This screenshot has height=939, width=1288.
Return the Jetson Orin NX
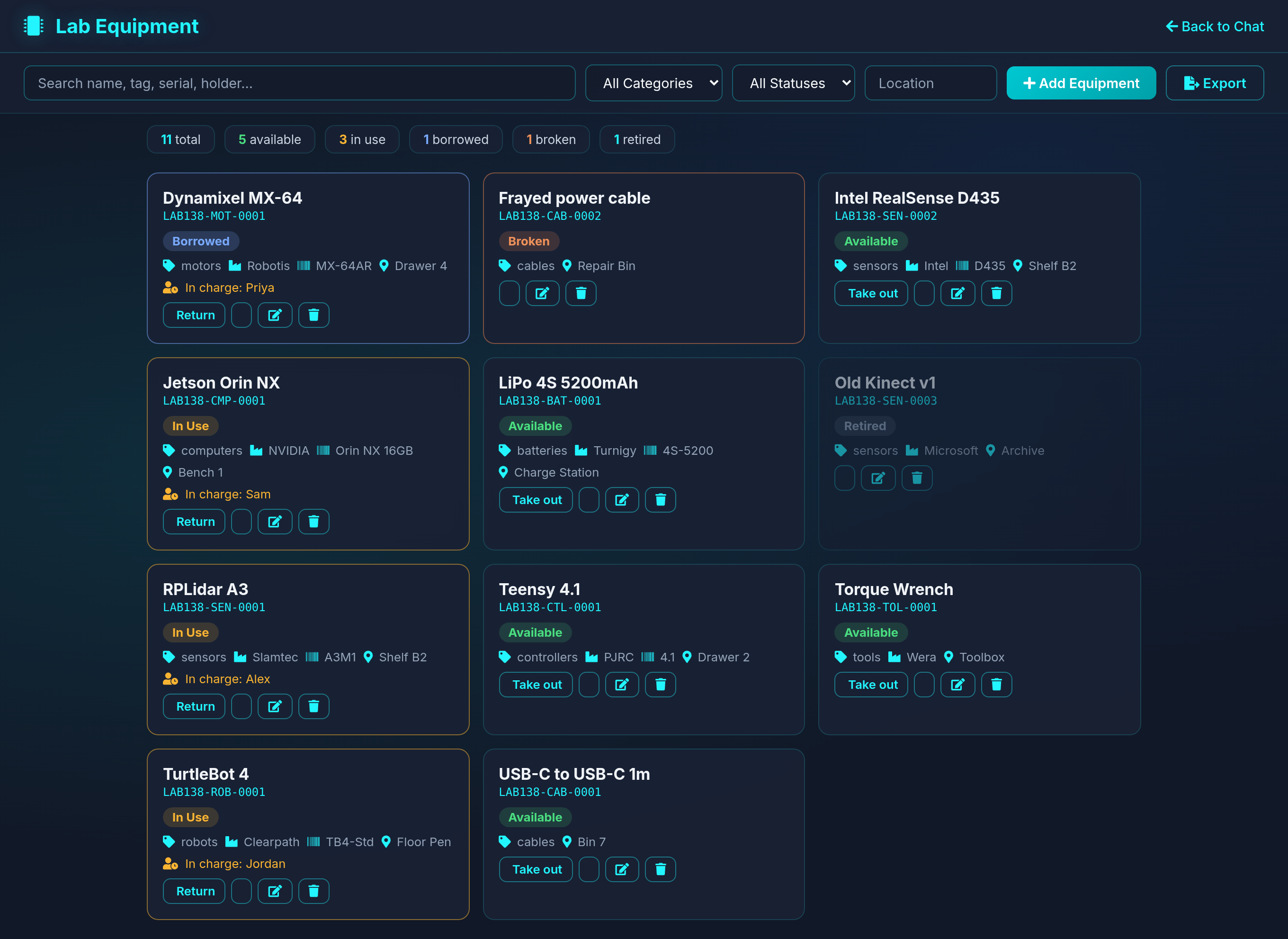(x=194, y=521)
